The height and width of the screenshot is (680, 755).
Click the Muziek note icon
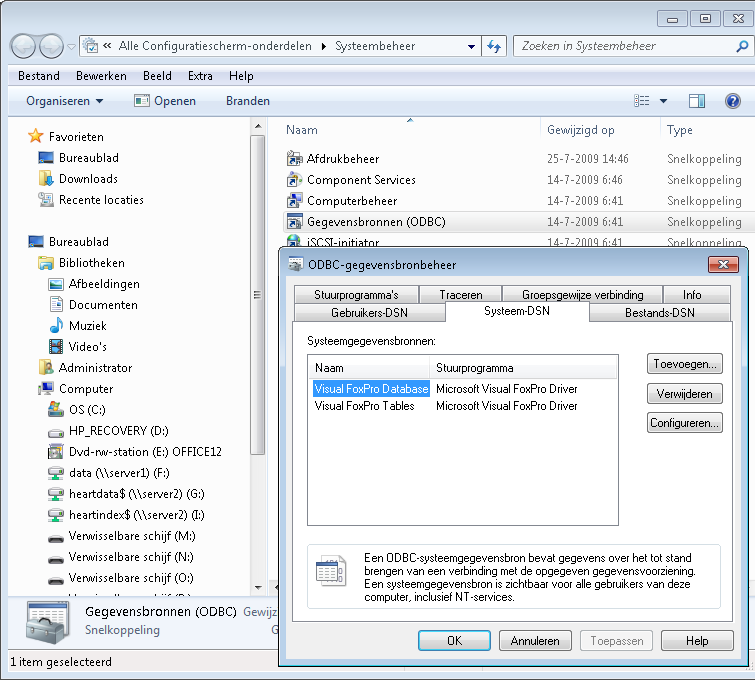pos(56,326)
